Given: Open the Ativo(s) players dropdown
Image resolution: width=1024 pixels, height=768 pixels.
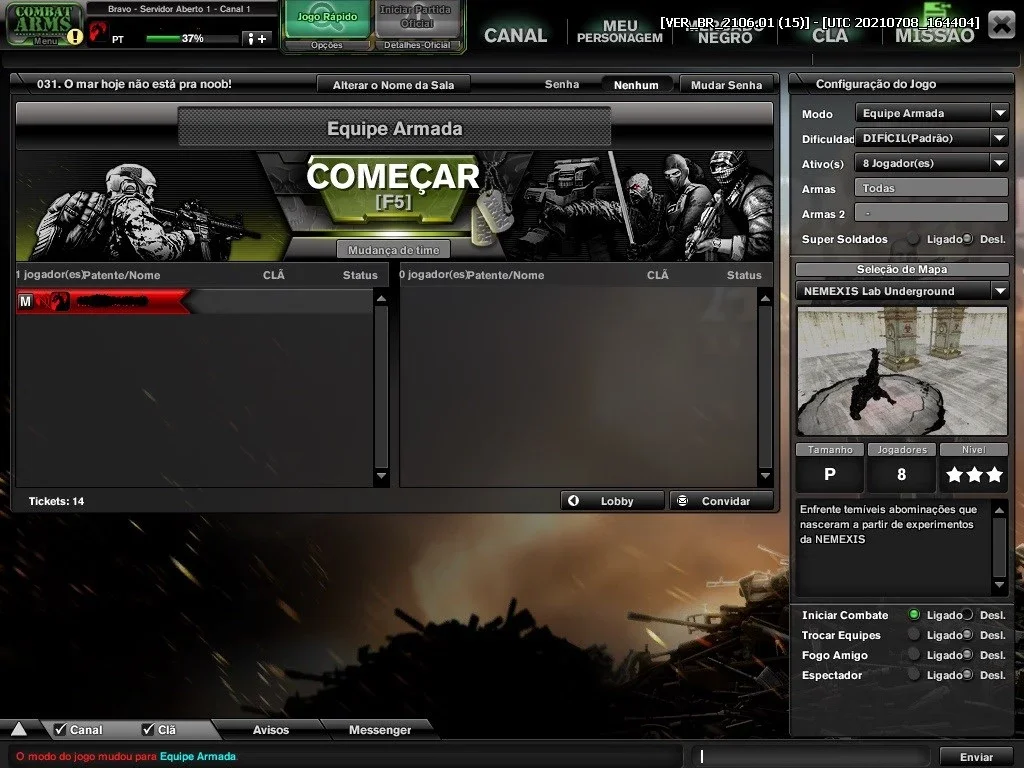Looking at the screenshot, I should (932, 163).
